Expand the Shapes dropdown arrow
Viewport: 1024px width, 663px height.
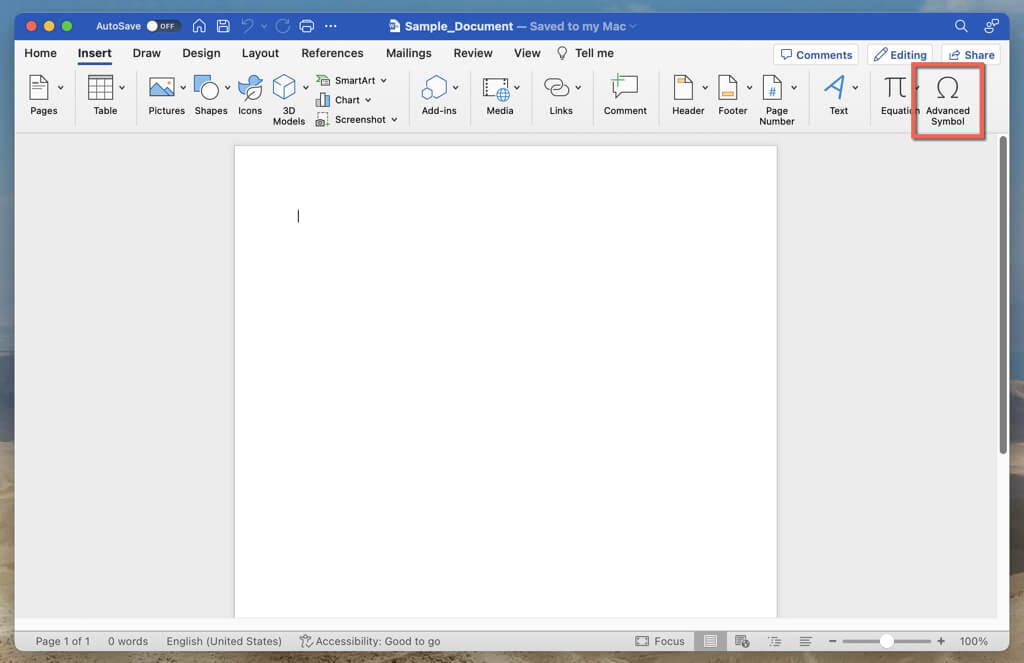pyautogui.click(x=227, y=88)
